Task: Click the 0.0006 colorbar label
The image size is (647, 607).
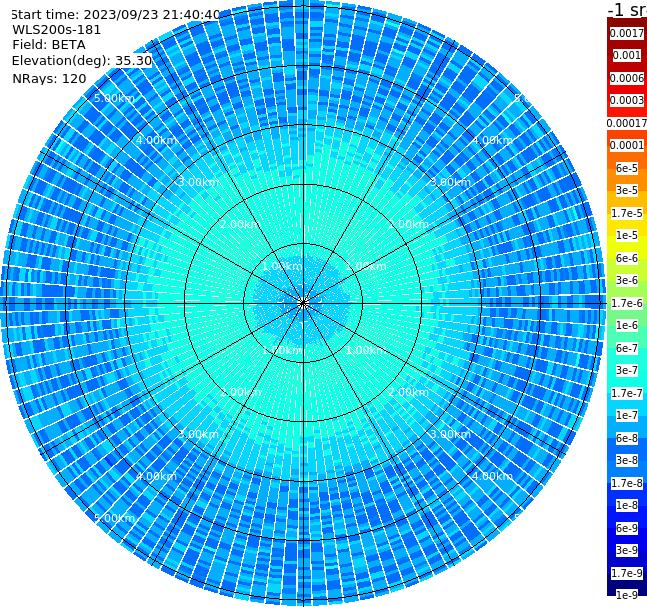Action: [627, 78]
